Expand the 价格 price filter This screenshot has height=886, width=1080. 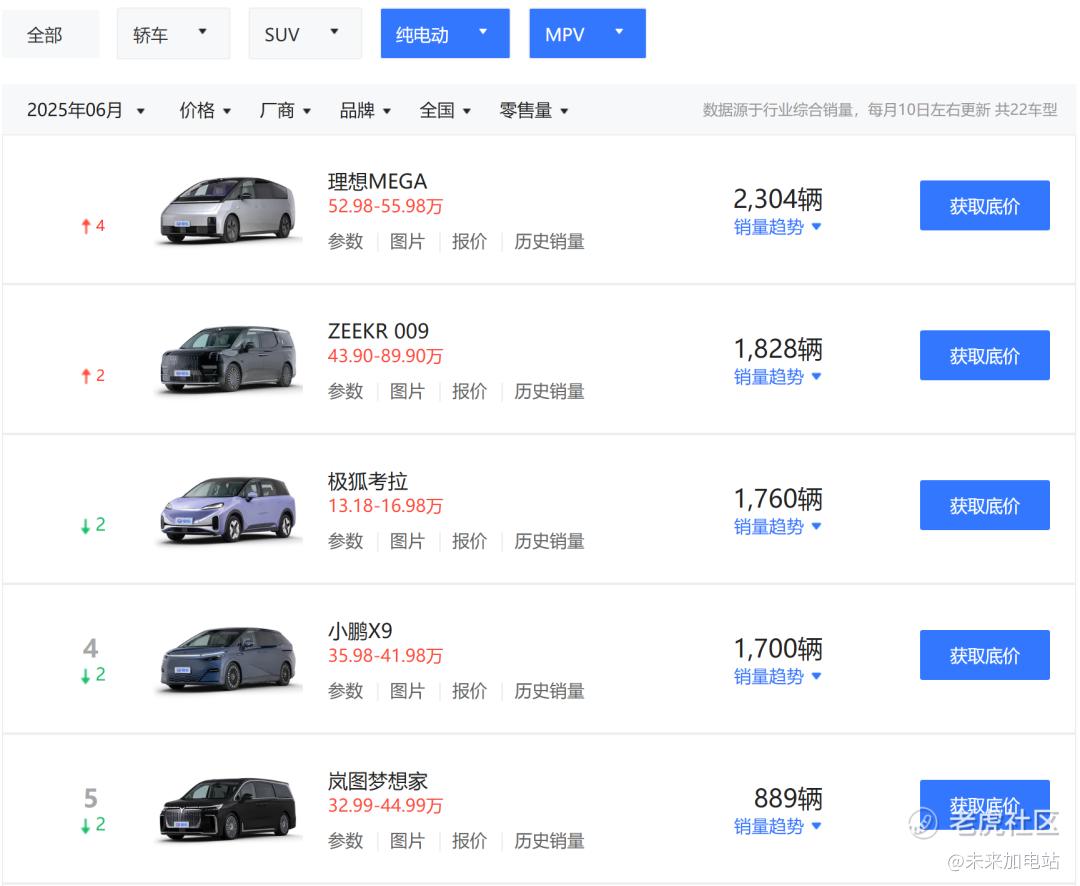pos(205,110)
